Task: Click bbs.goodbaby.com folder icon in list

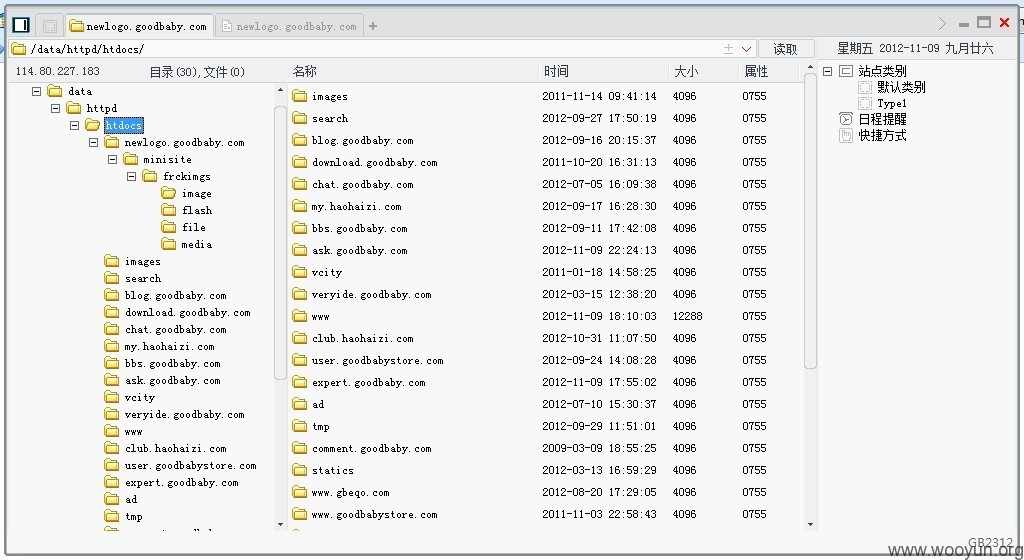Action: tap(300, 228)
